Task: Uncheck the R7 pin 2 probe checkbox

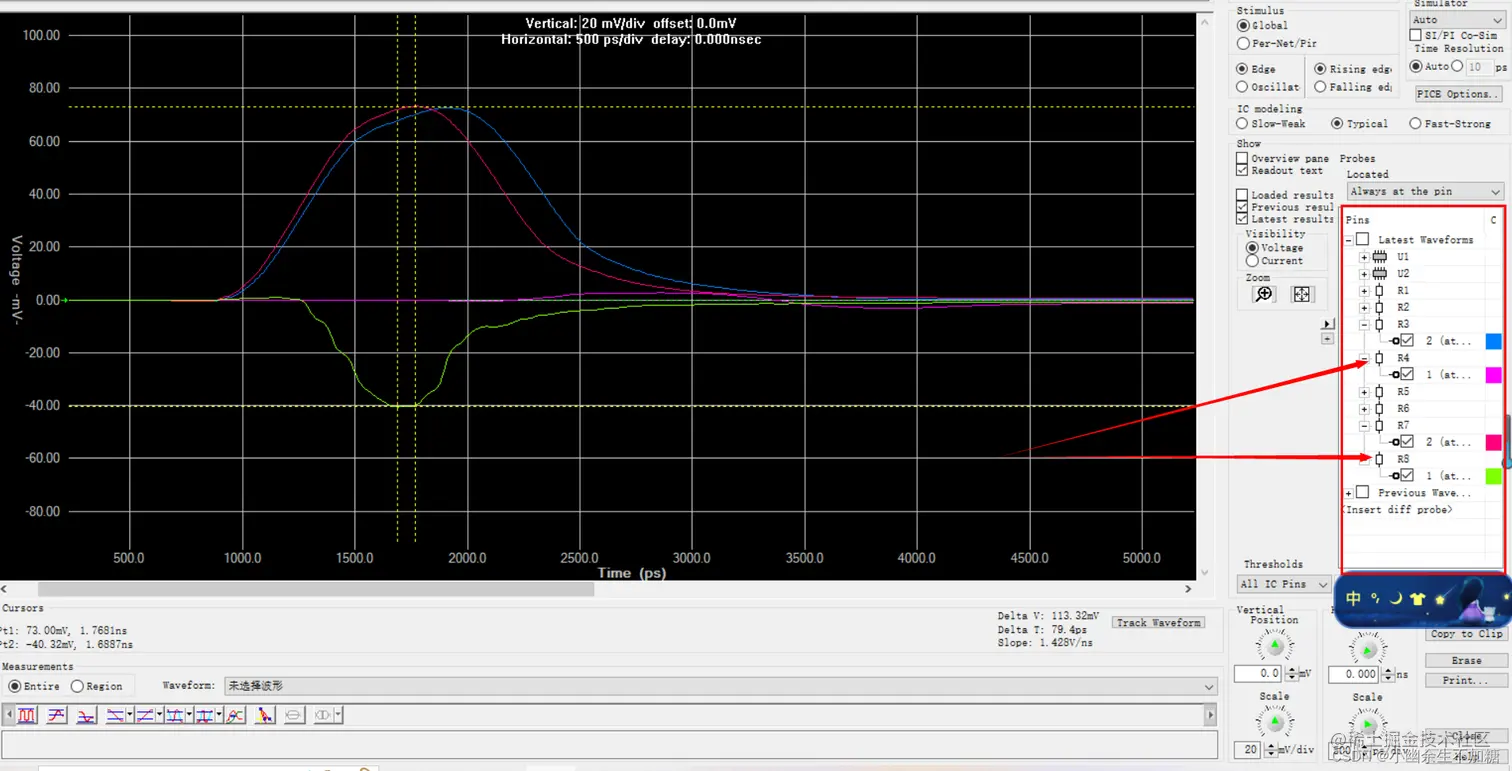Action: coord(1407,442)
